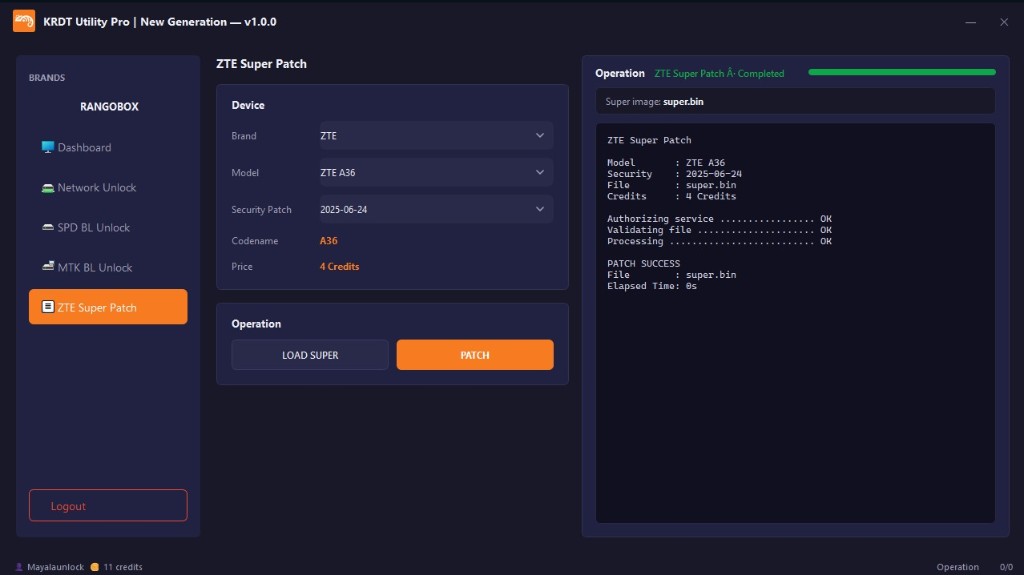
Task: Open the Dashboard page
Action: [x=108, y=148]
